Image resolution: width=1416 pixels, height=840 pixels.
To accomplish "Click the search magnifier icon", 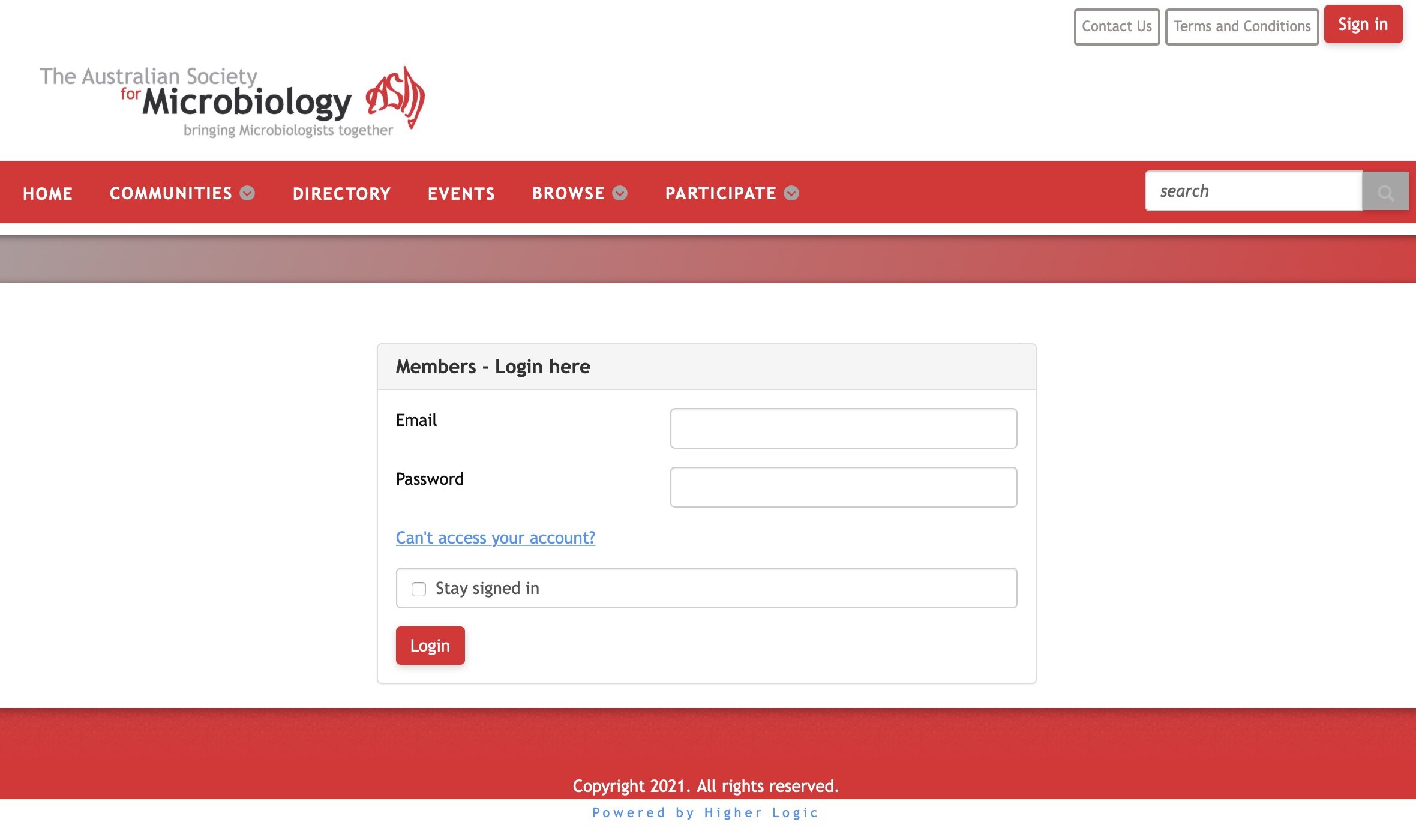I will 1385,192.
